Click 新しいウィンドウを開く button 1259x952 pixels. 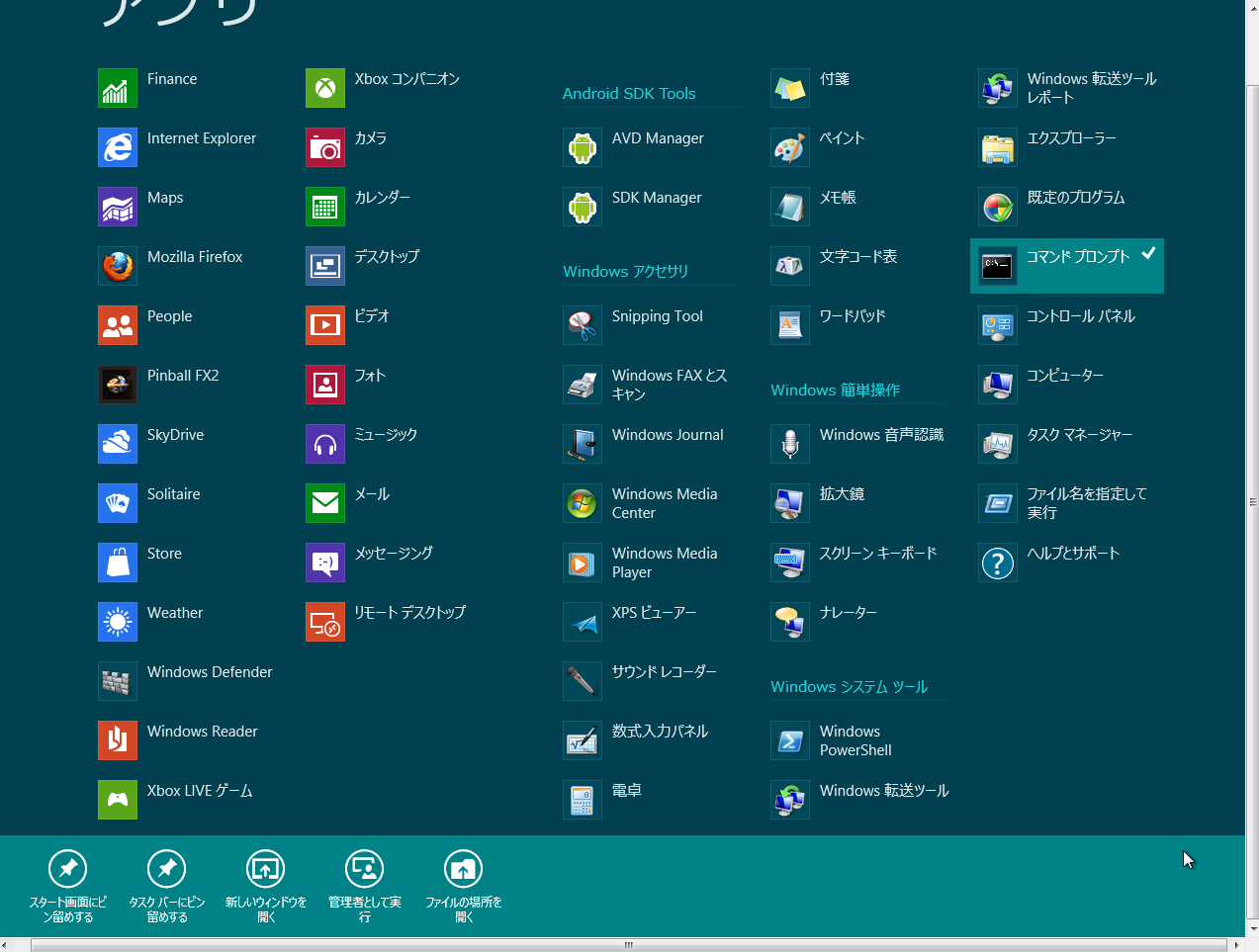pos(266,887)
